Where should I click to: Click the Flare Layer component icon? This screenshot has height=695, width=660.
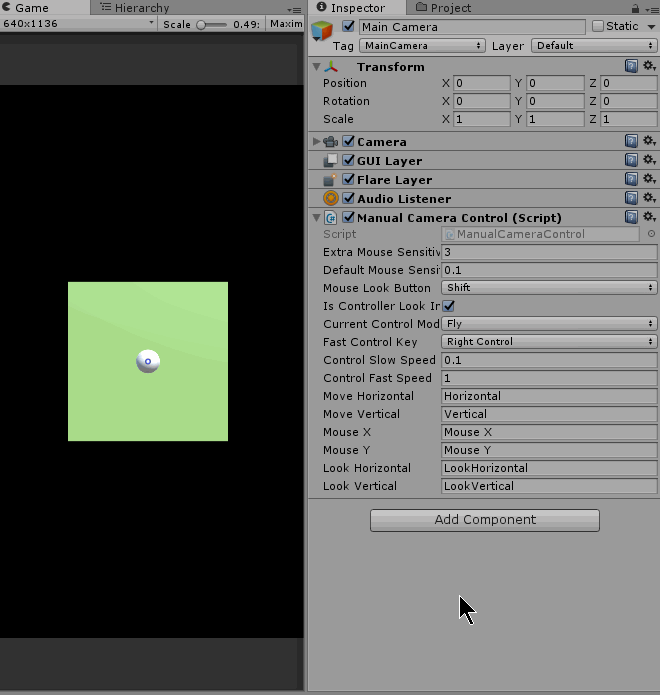(x=330, y=180)
